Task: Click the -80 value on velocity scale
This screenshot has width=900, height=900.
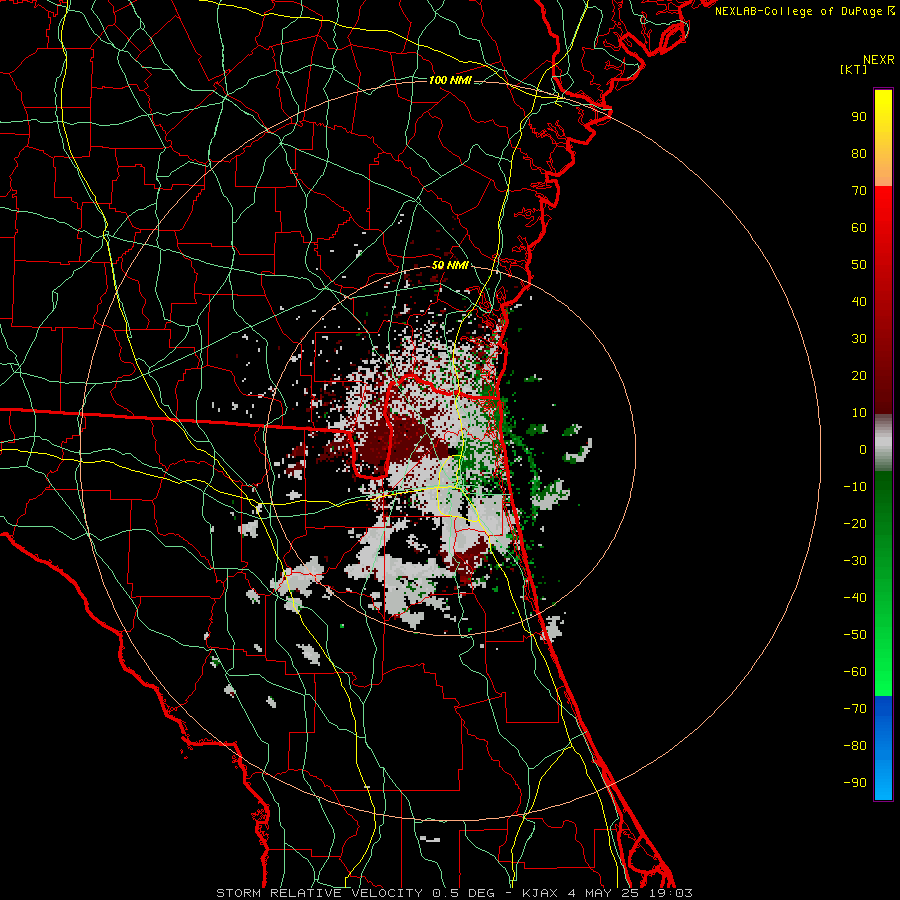Action: (855, 746)
